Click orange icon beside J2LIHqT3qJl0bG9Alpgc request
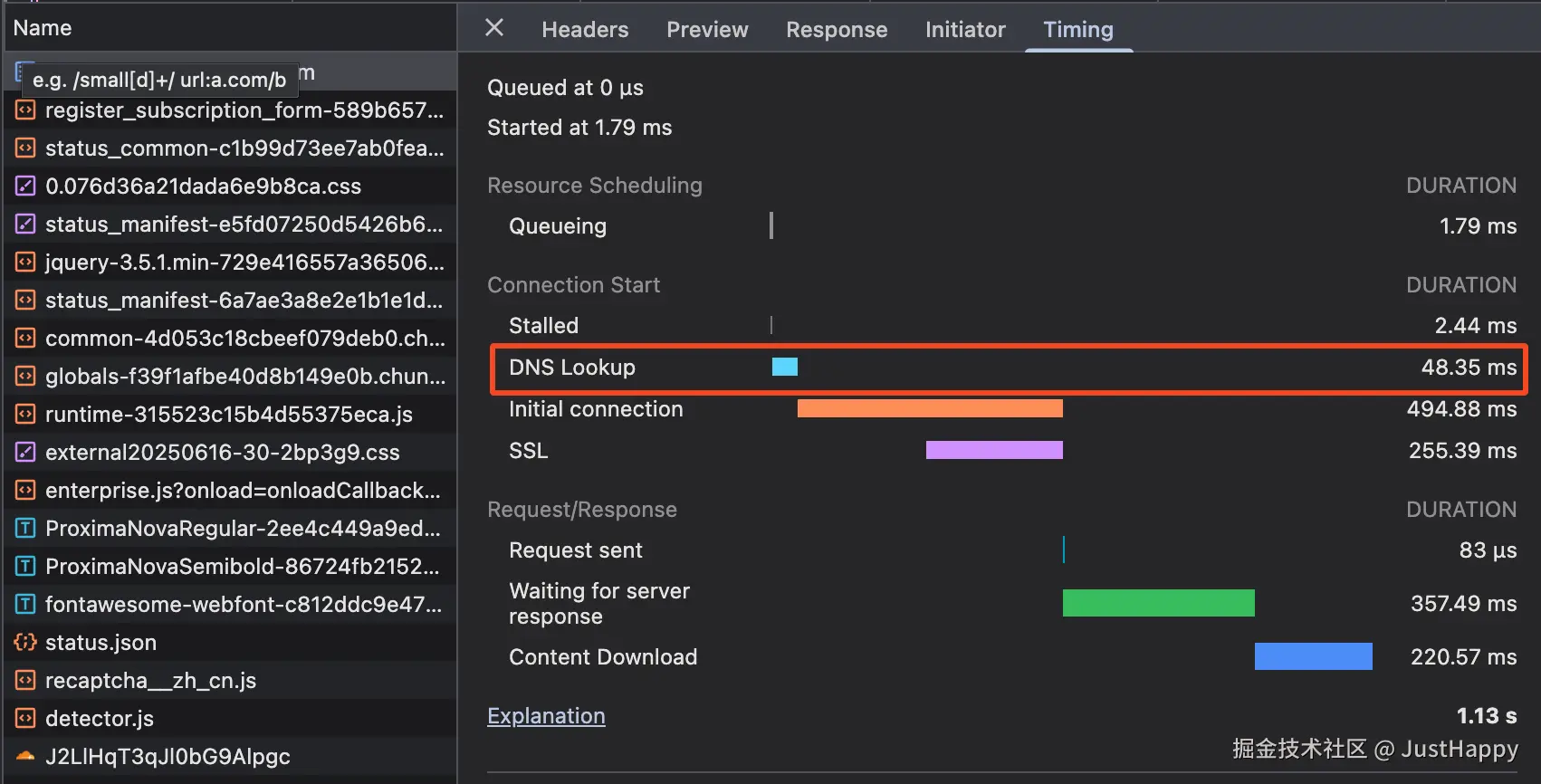The width and height of the screenshot is (1541, 784). pyautogui.click(x=25, y=756)
